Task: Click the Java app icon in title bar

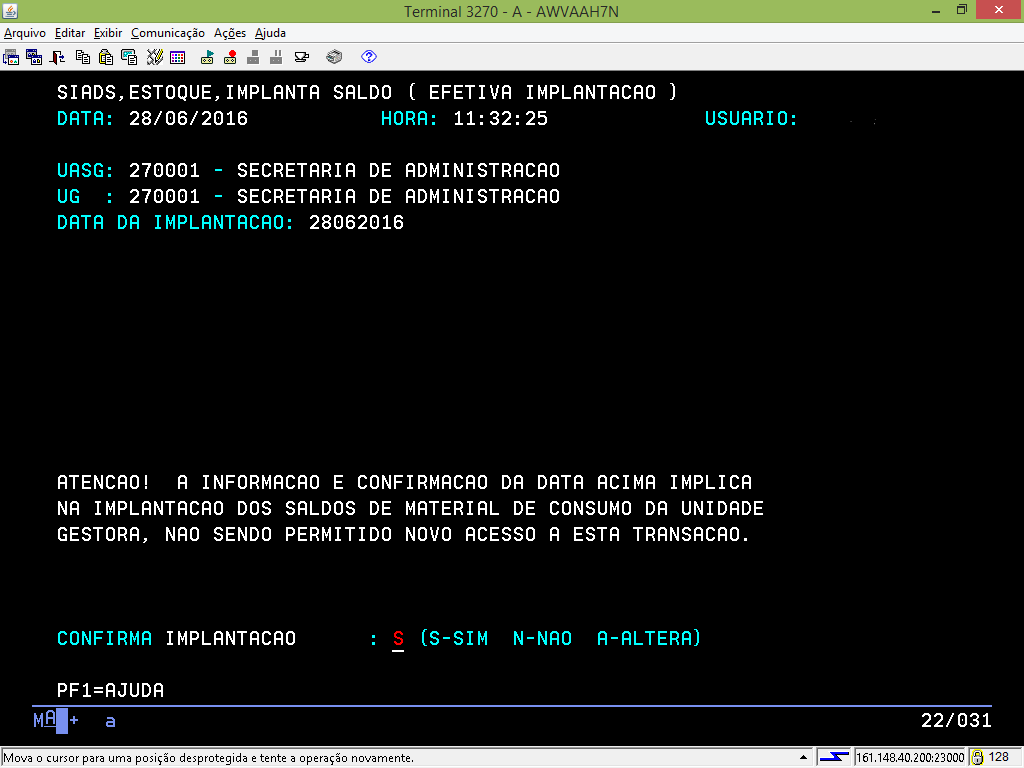Action: (10, 10)
